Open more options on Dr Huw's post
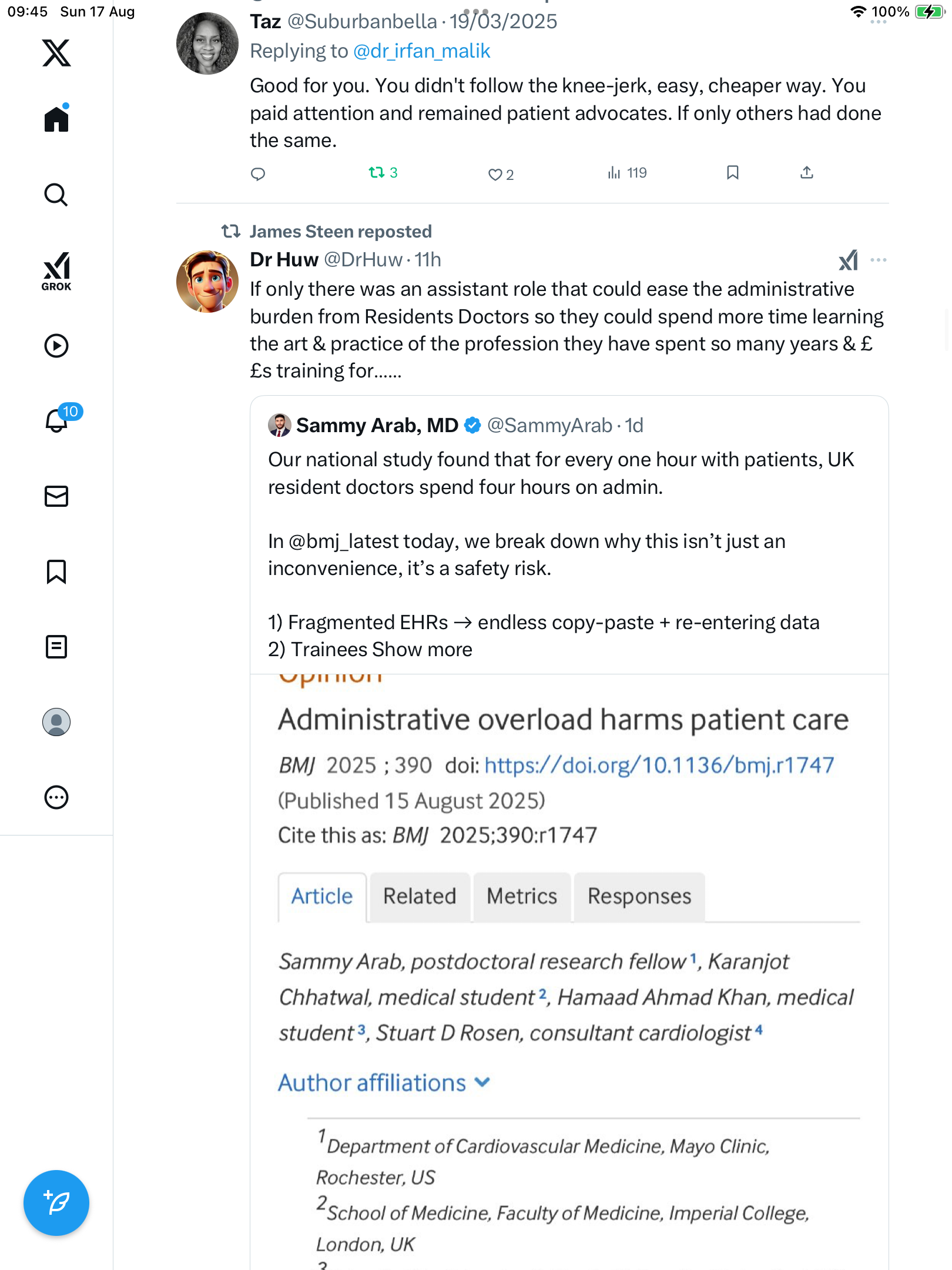This screenshot has width=952, height=1270. point(878,260)
